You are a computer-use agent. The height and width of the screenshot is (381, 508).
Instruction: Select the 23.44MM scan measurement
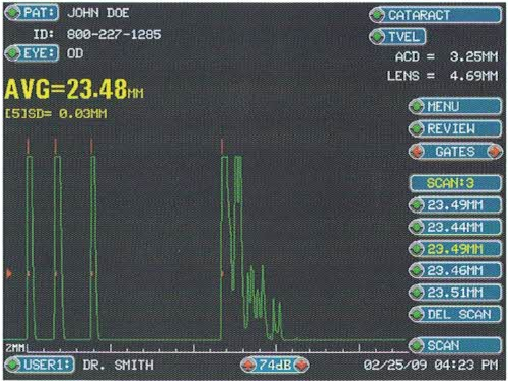(455, 227)
